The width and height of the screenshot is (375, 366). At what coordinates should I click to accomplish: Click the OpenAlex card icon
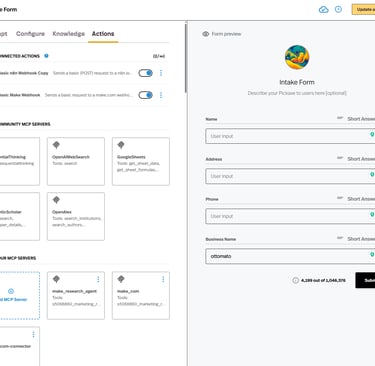pos(56,200)
